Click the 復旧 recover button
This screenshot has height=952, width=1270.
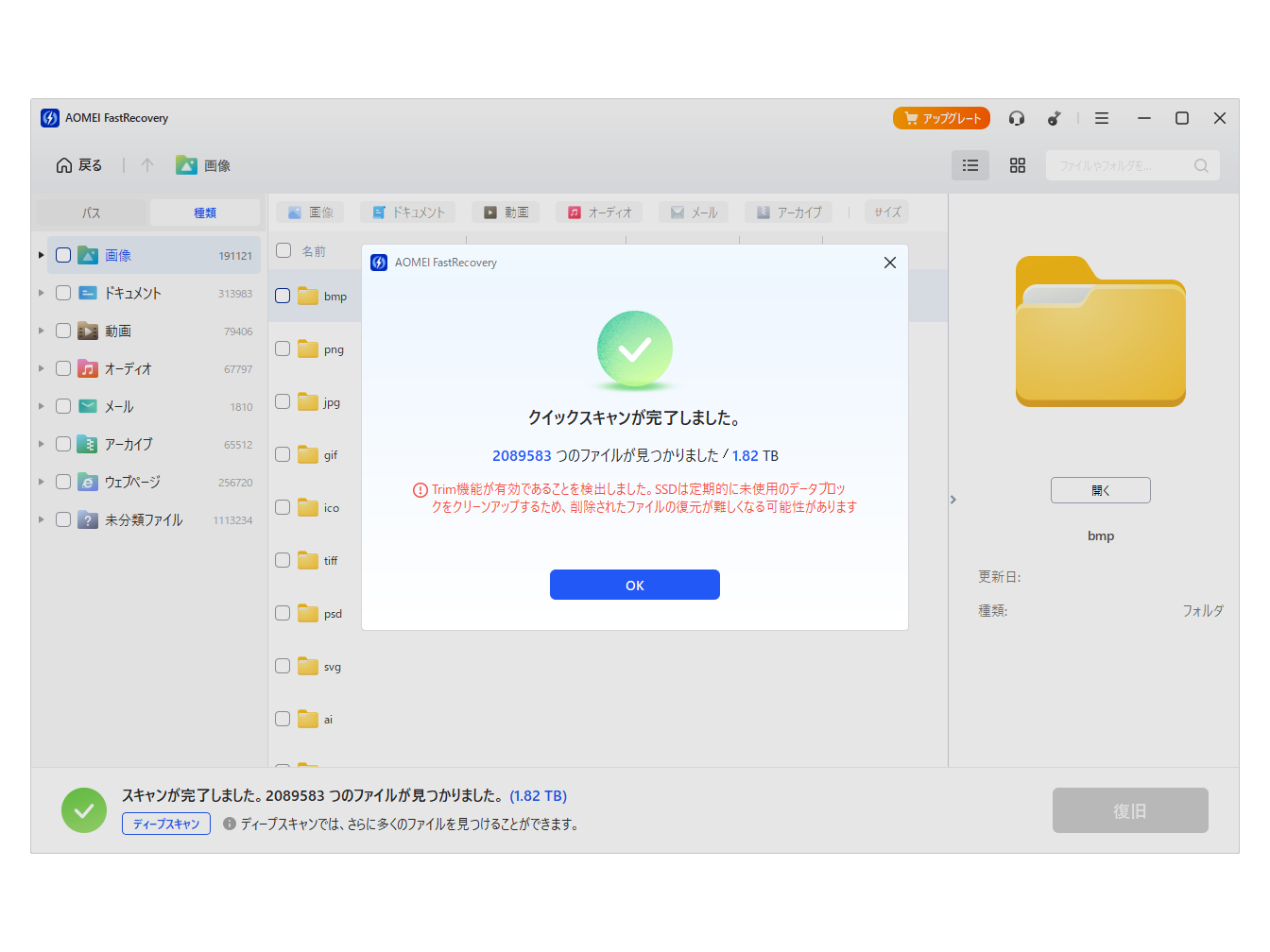[1130, 810]
